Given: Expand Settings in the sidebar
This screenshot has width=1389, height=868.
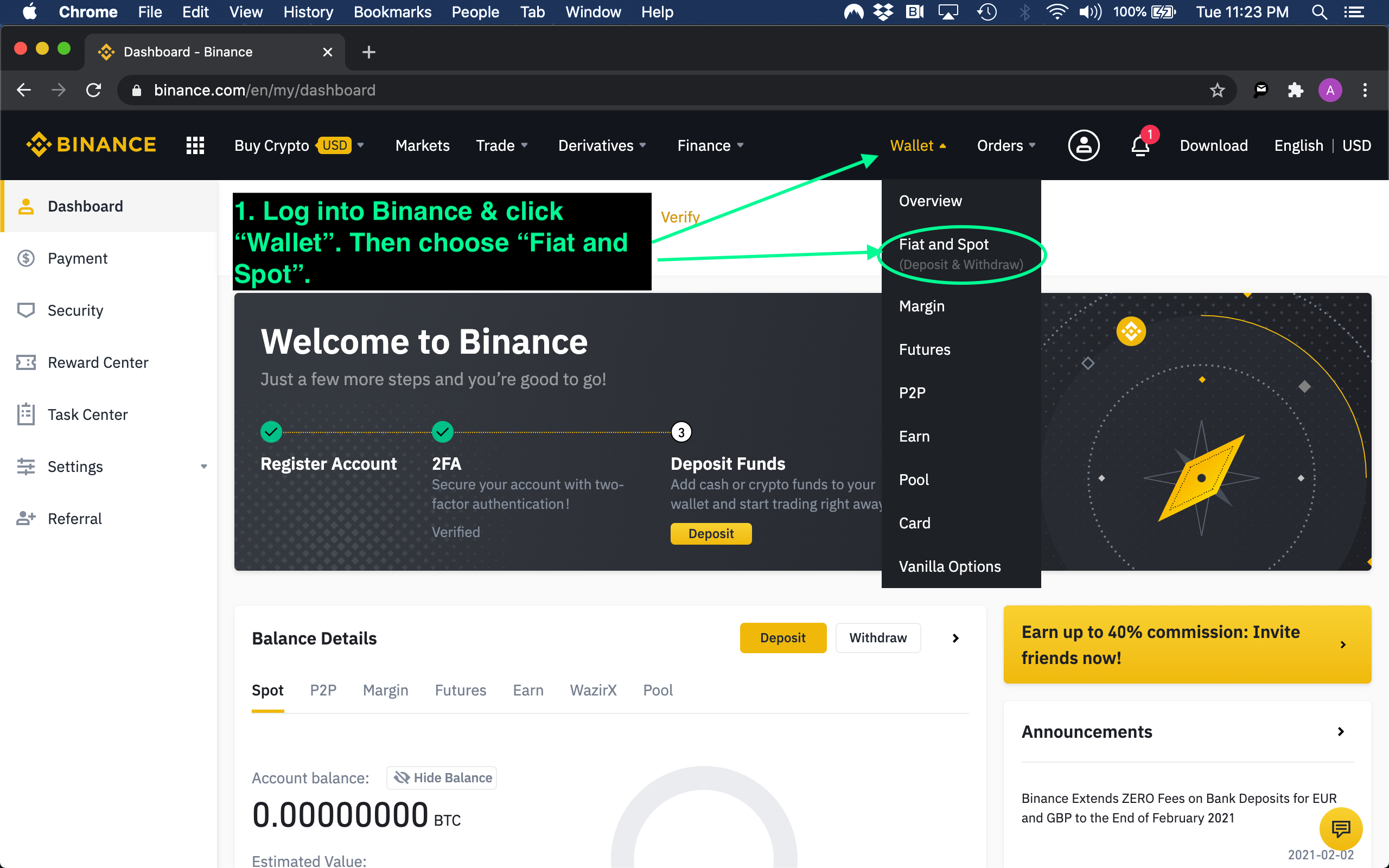Looking at the screenshot, I should point(109,467).
